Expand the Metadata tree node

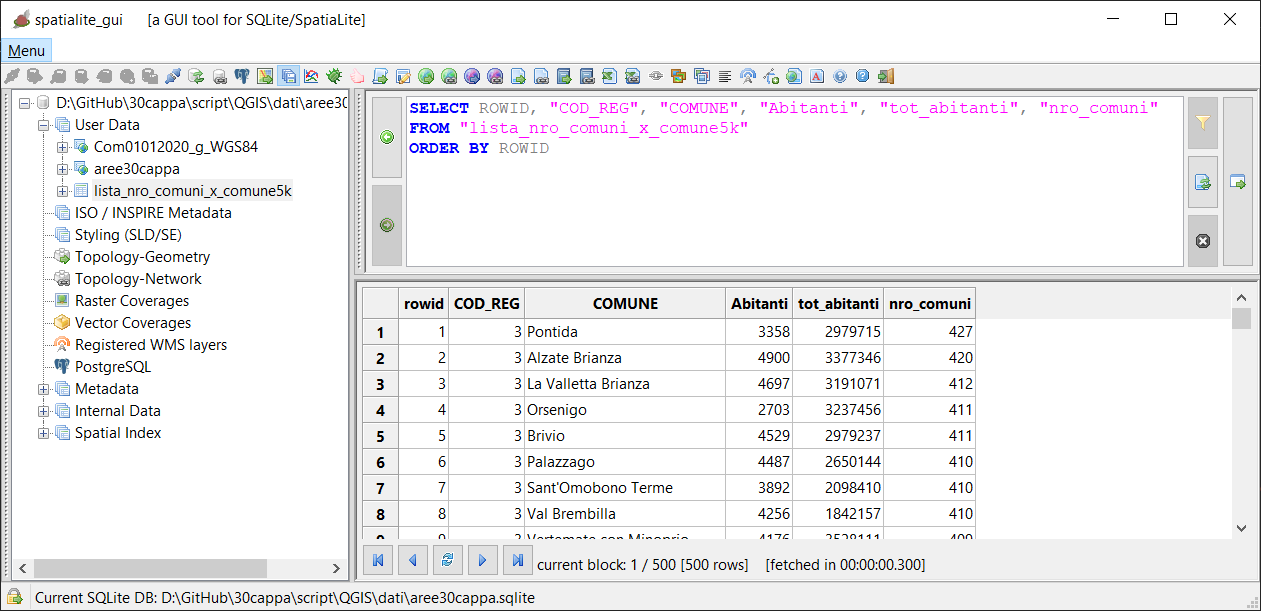pyautogui.click(x=44, y=389)
